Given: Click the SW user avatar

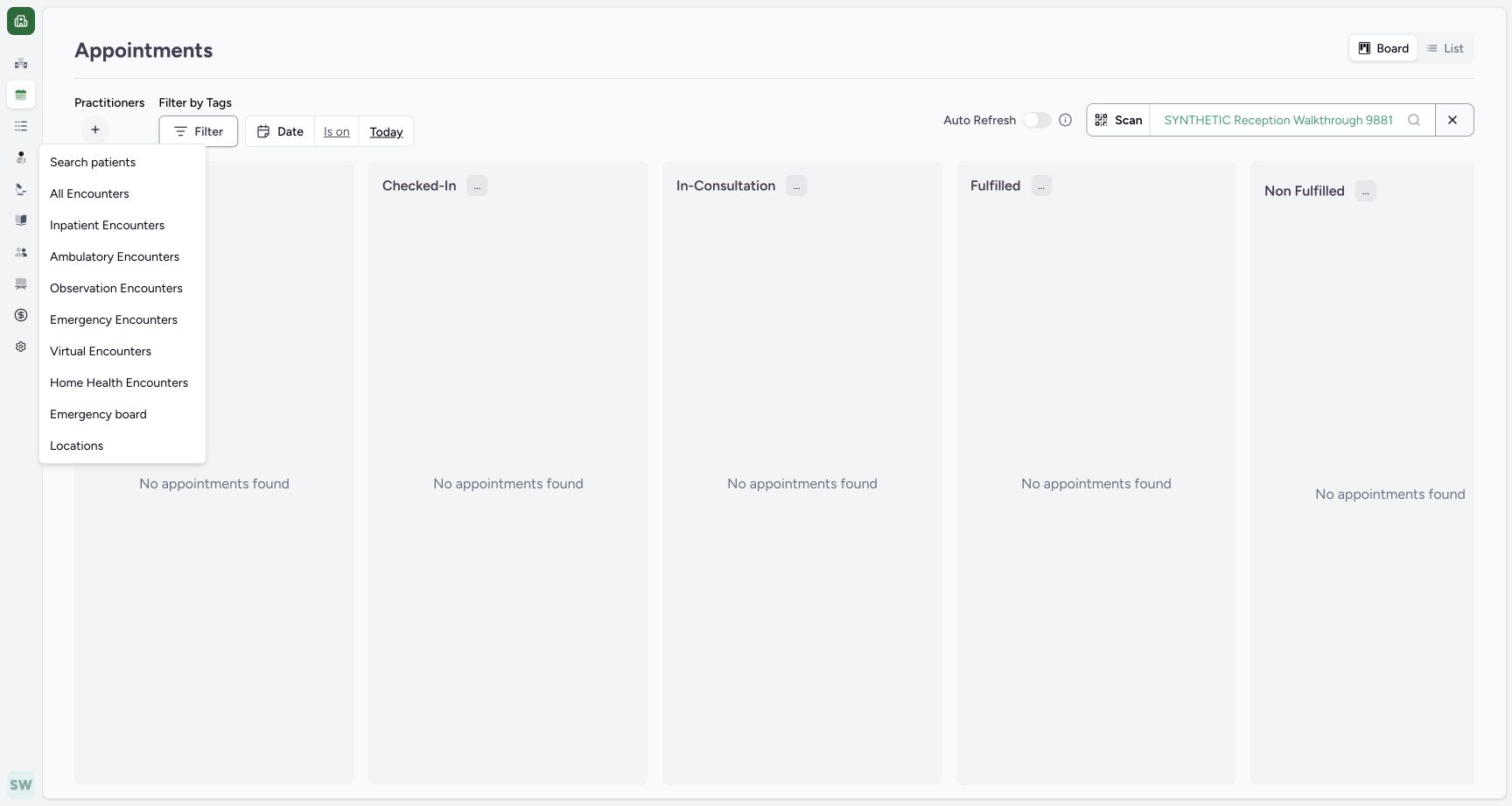Looking at the screenshot, I should point(21,785).
